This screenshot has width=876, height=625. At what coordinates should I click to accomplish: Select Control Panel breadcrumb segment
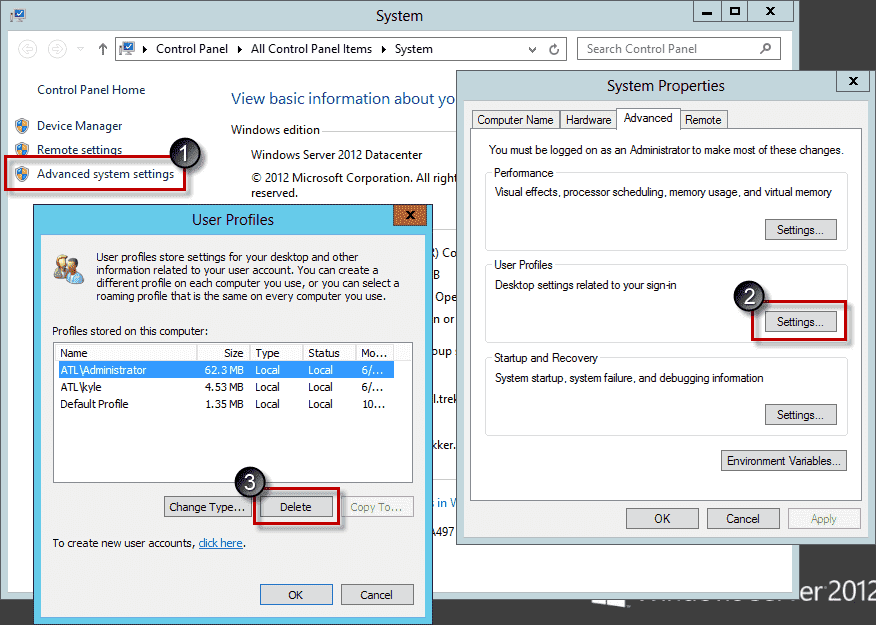pos(192,49)
